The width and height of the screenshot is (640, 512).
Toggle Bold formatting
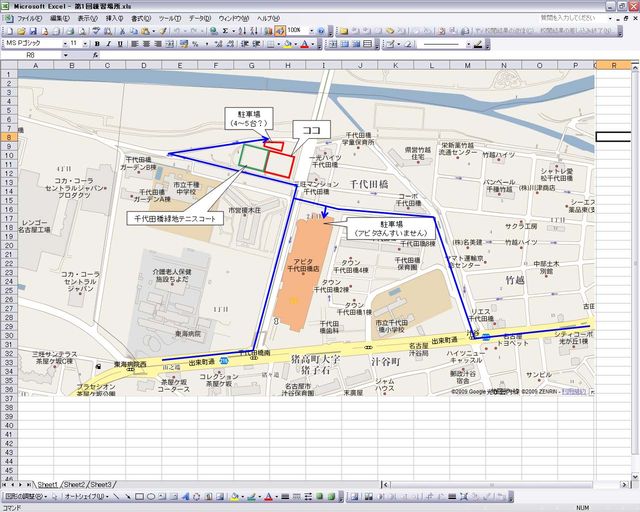pos(96,44)
